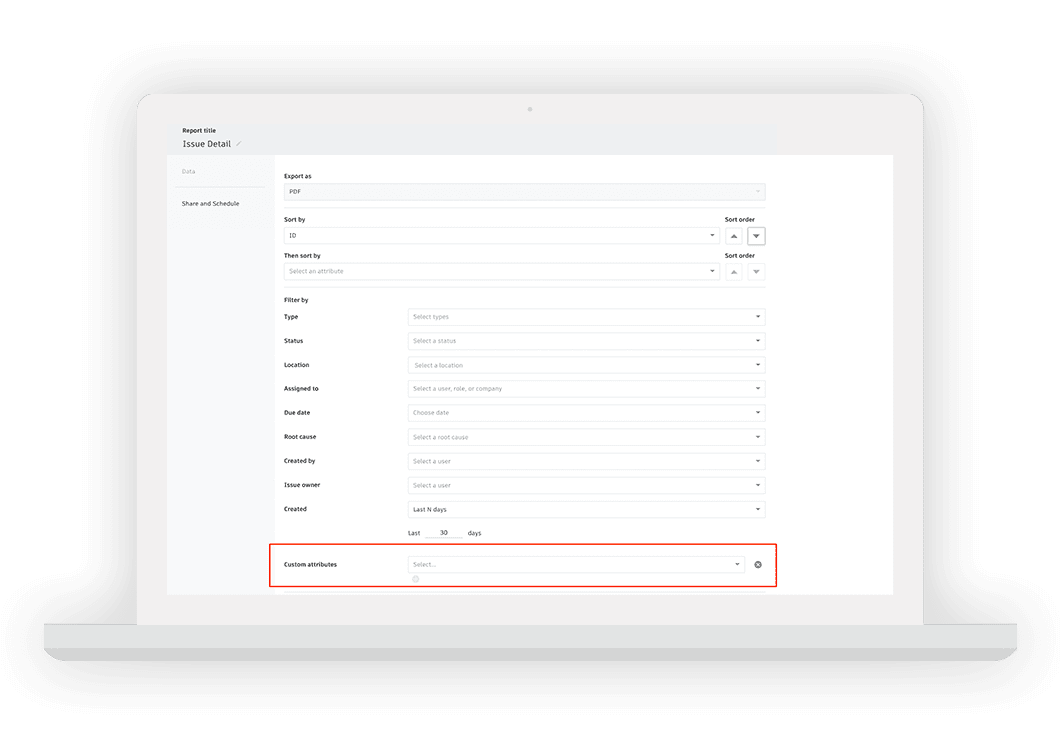1060x753 pixels.
Task: Open the Type filter dropdown
Action: click(x=586, y=317)
